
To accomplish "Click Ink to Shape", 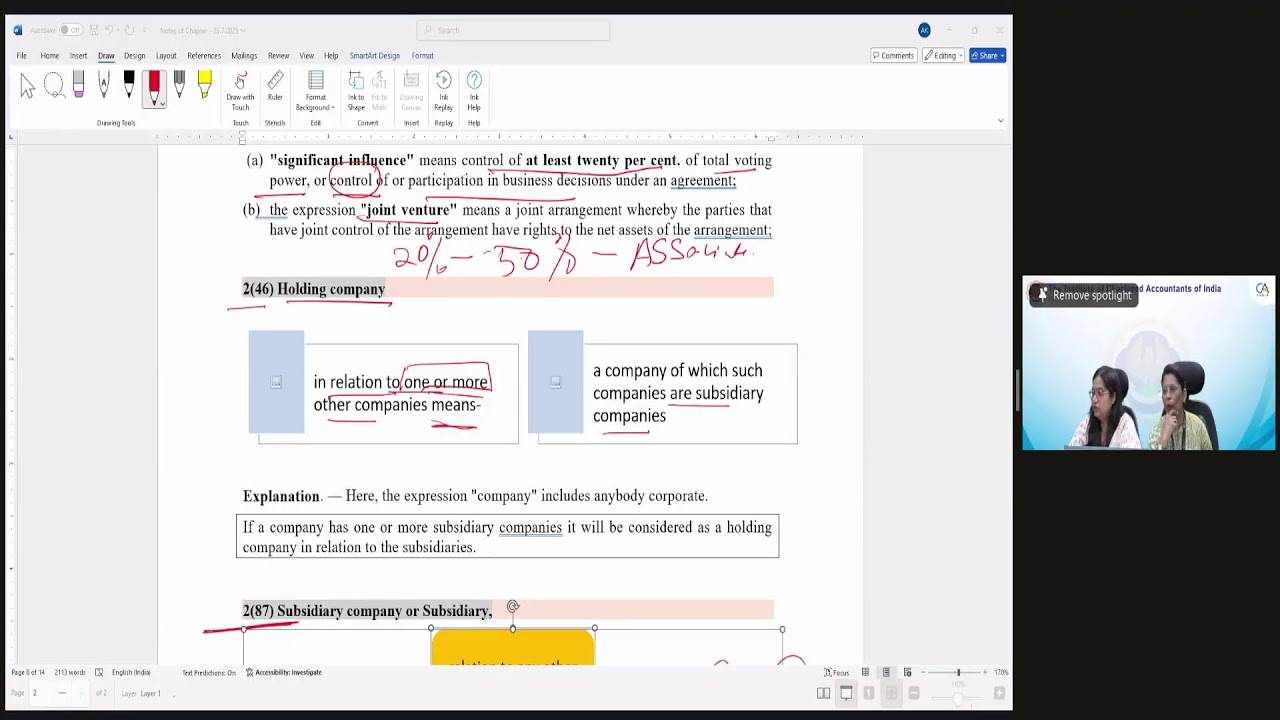I will pos(356,92).
